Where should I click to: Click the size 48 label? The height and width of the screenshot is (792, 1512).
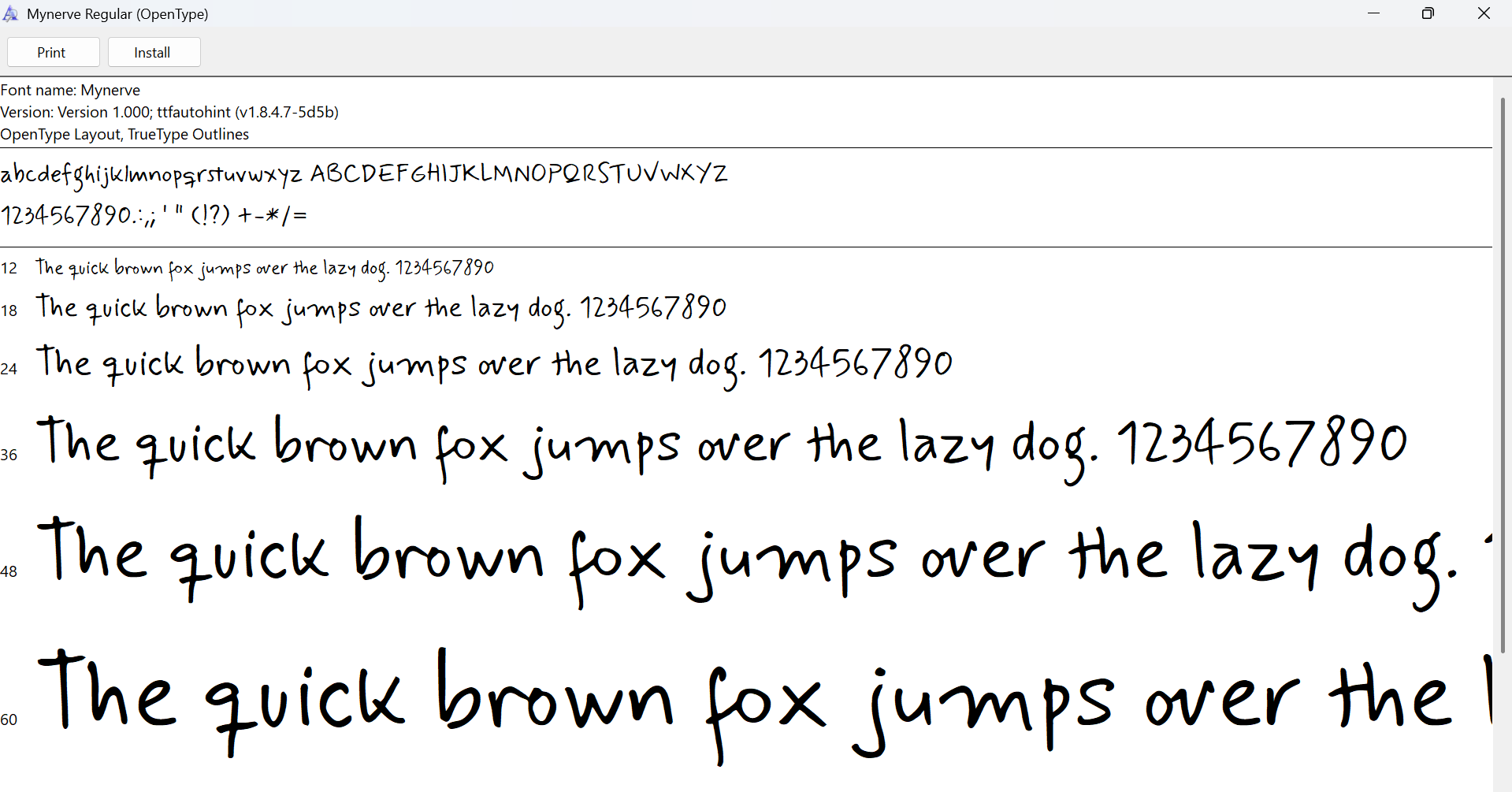coord(9,571)
